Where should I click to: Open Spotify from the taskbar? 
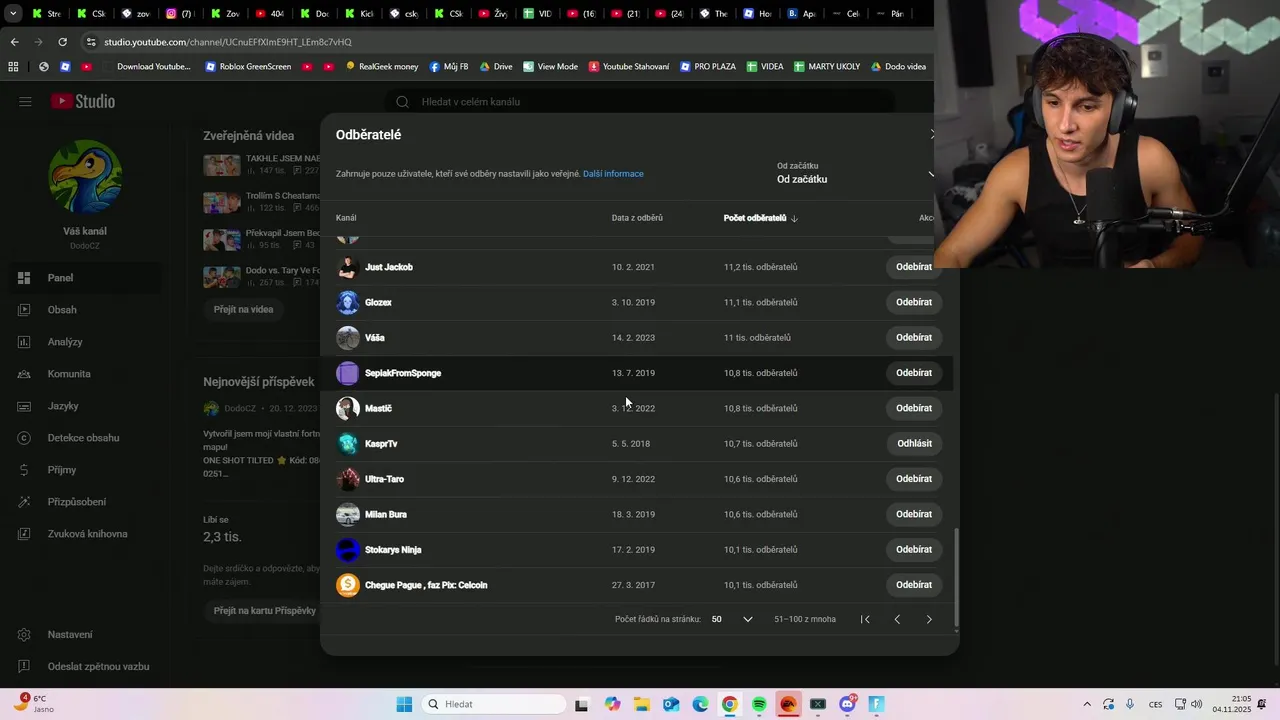tap(759, 704)
